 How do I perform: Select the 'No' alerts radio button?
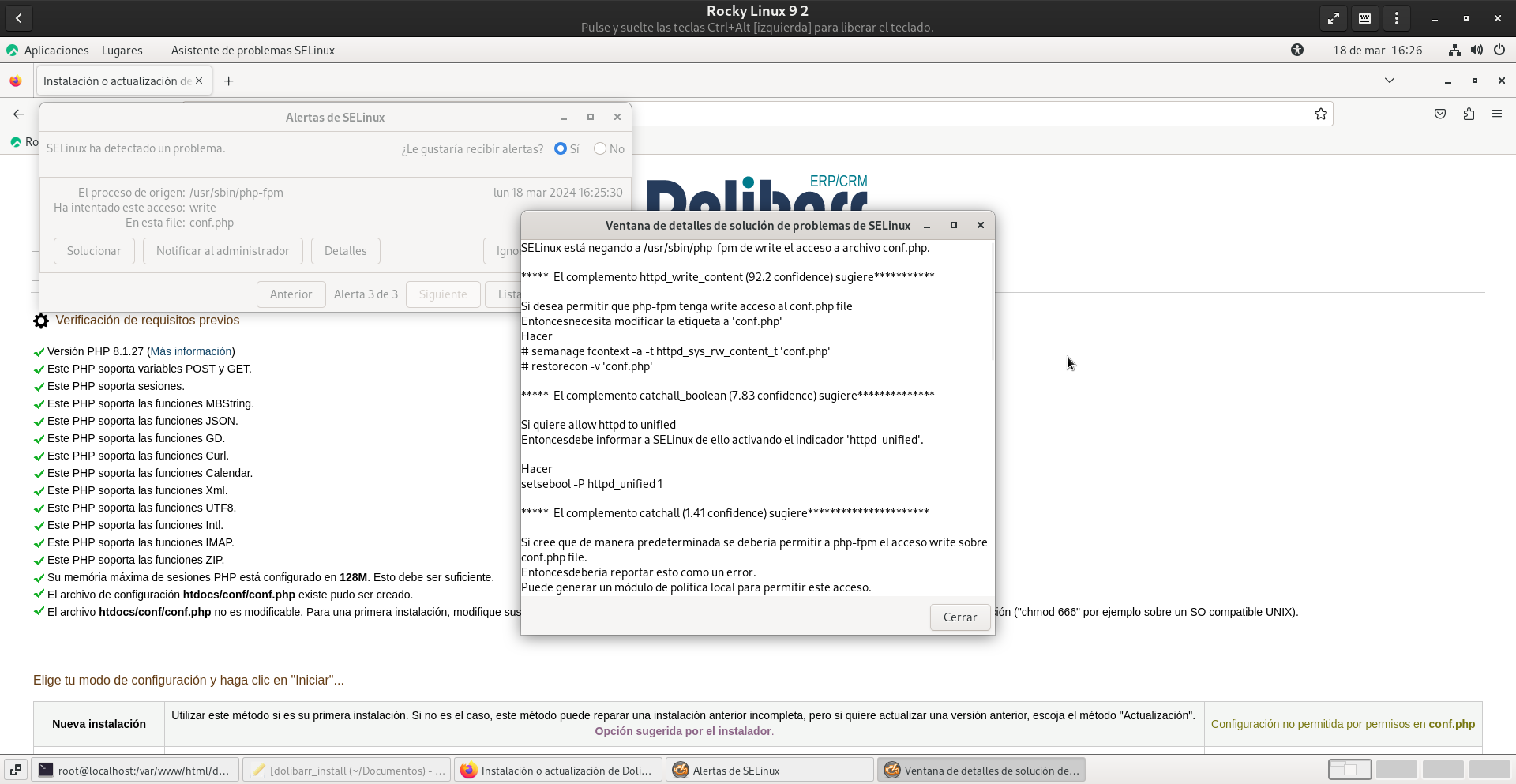(x=600, y=149)
